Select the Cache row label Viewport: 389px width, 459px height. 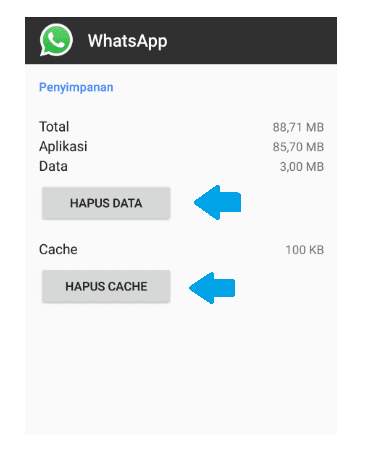[58, 249]
